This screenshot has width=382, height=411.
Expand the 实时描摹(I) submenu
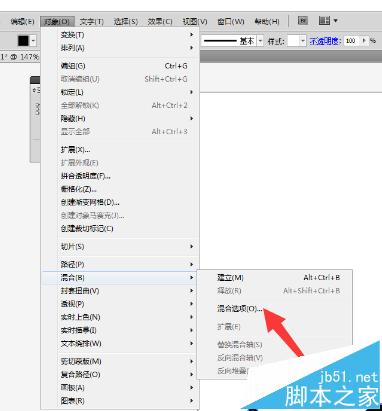tap(120, 330)
